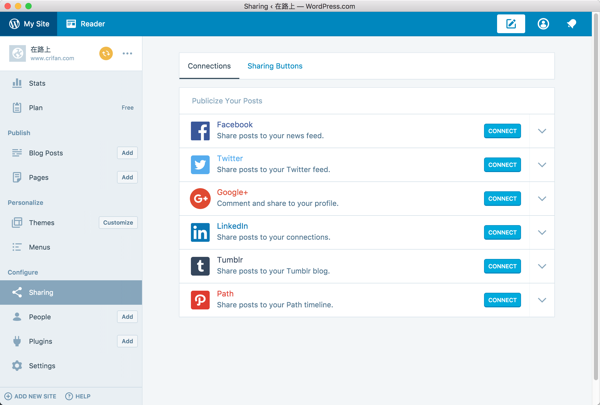Click the Settings gear icon
The width and height of the screenshot is (600, 405).
[x=17, y=366]
